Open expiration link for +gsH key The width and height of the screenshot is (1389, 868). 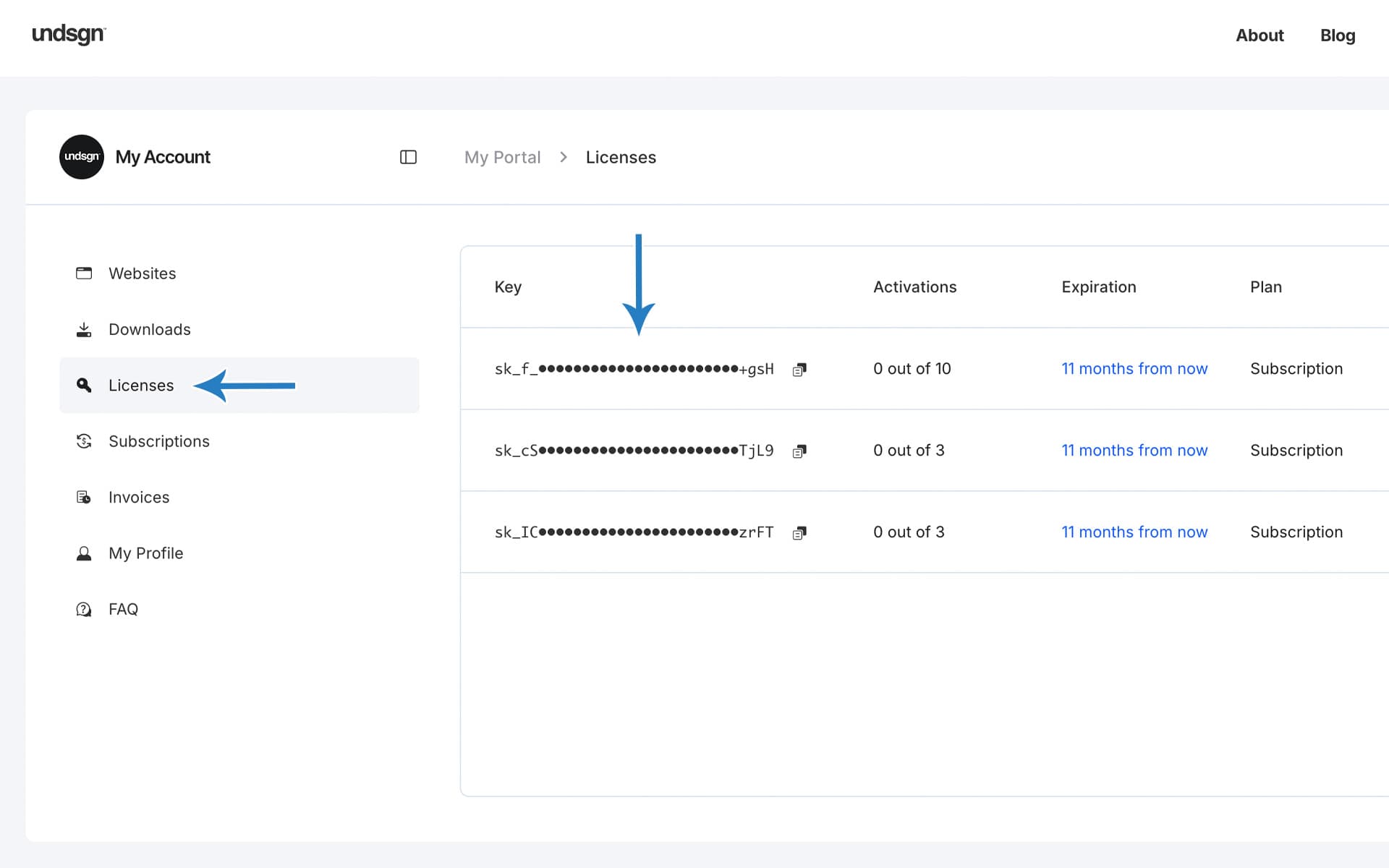(x=1134, y=369)
